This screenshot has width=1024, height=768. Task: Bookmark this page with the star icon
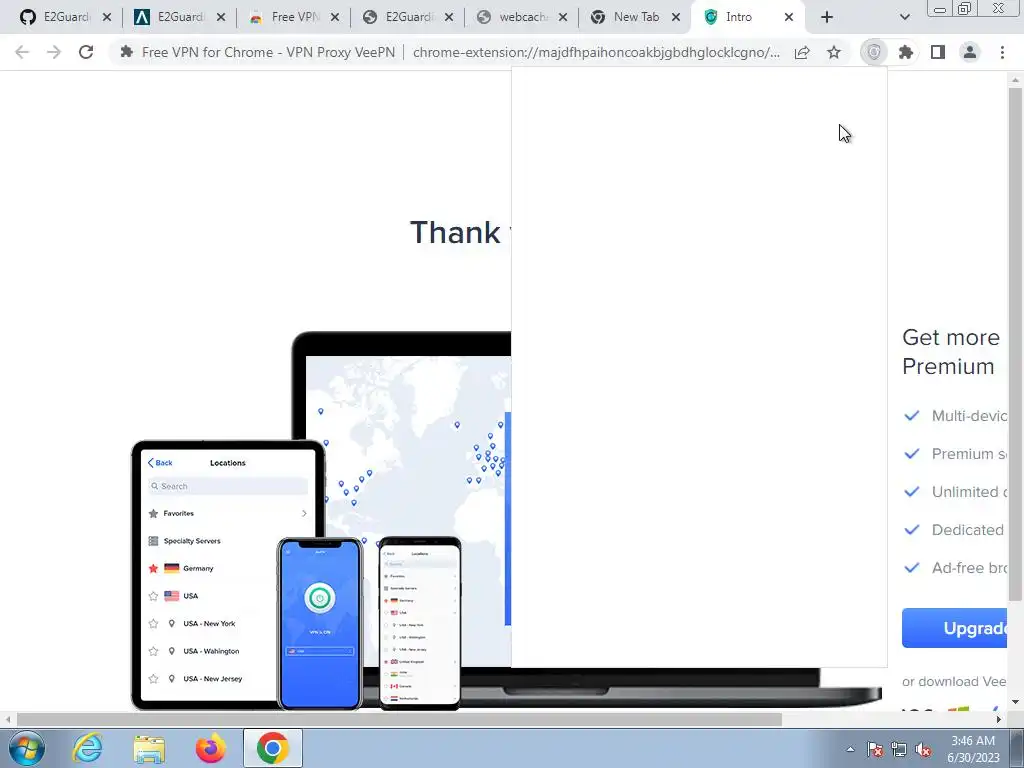tap(834, 52)
